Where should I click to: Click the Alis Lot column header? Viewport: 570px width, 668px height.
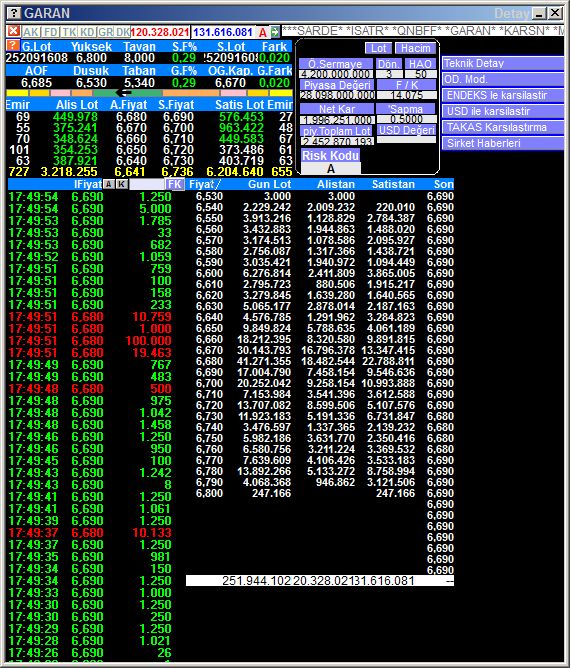tap(77, 105)
